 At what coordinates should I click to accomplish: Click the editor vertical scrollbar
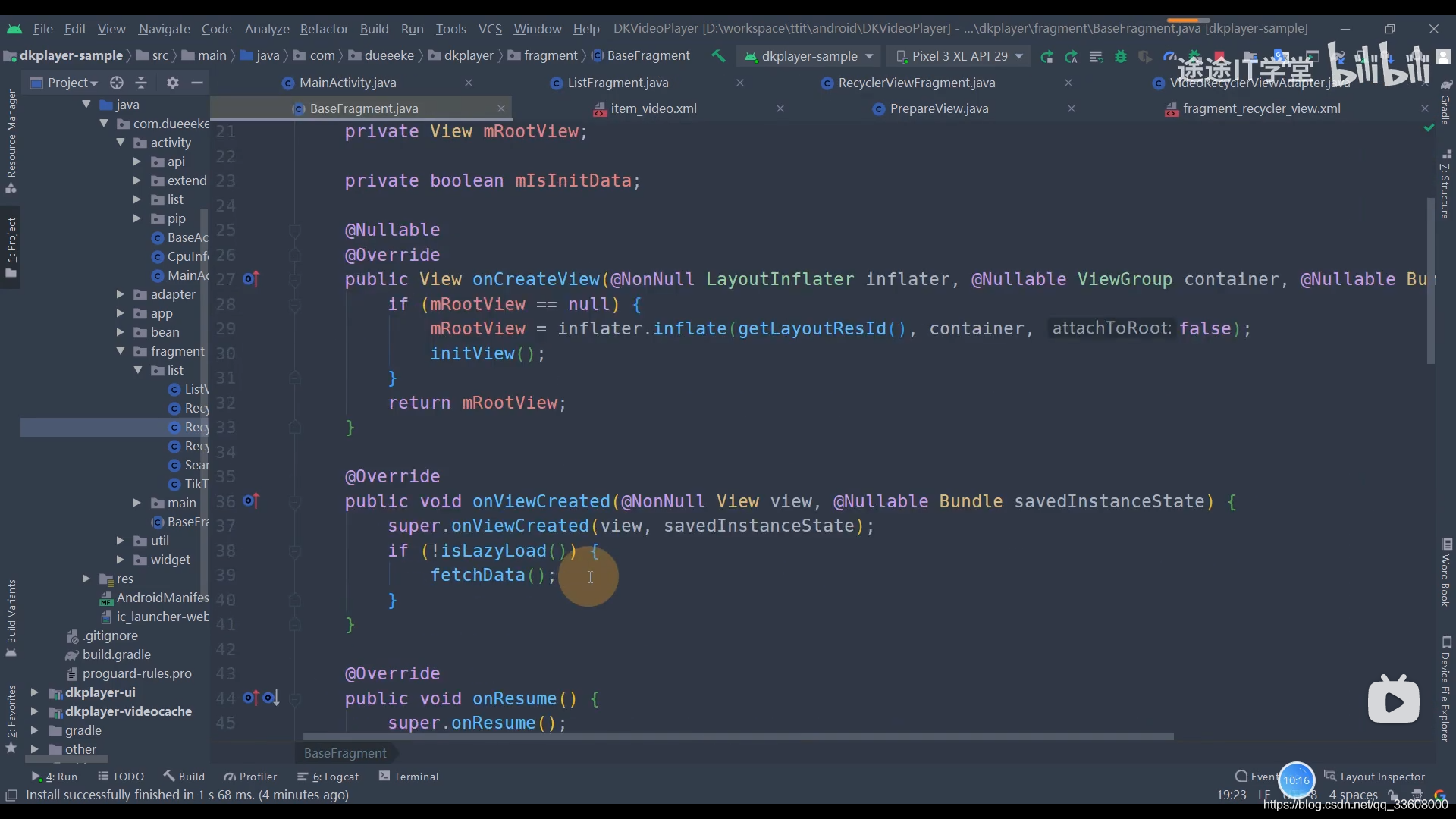[x=1430, y=281]
